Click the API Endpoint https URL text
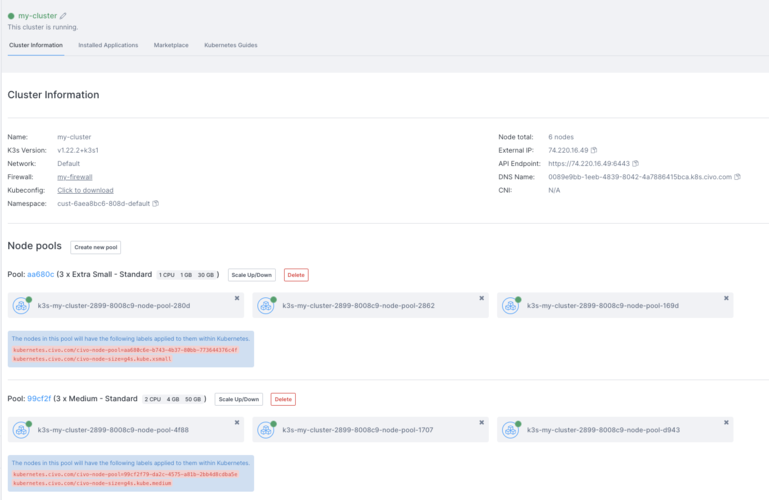This screenshot has width=769, height=500. pyautogui.click(x=589, y=163)
